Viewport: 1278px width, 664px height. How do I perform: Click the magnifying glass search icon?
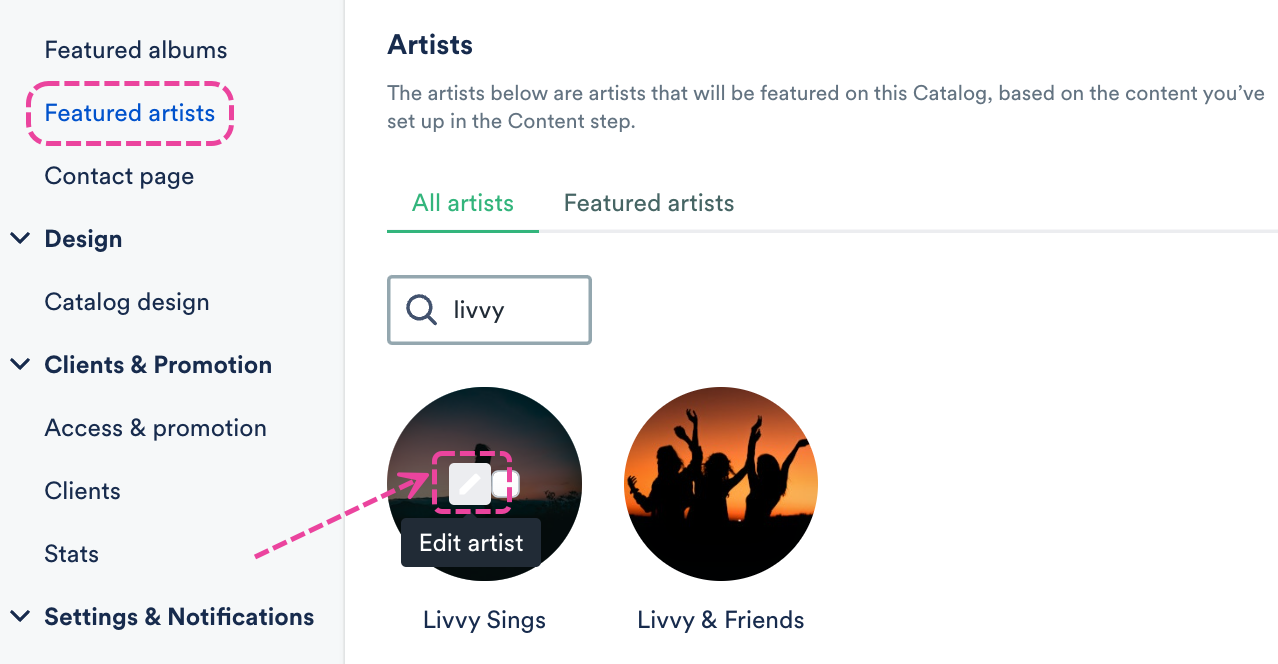tap(421, 310)
